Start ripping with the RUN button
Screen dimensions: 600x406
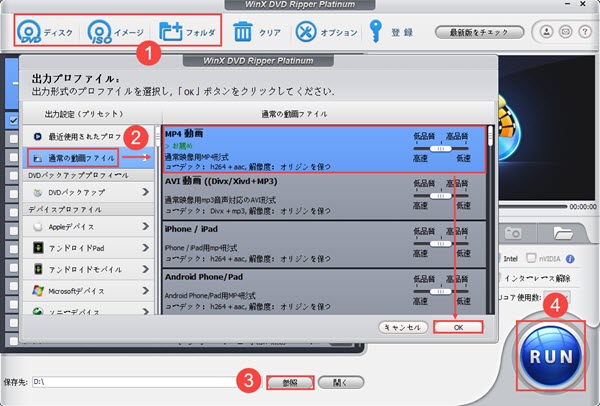551,356
